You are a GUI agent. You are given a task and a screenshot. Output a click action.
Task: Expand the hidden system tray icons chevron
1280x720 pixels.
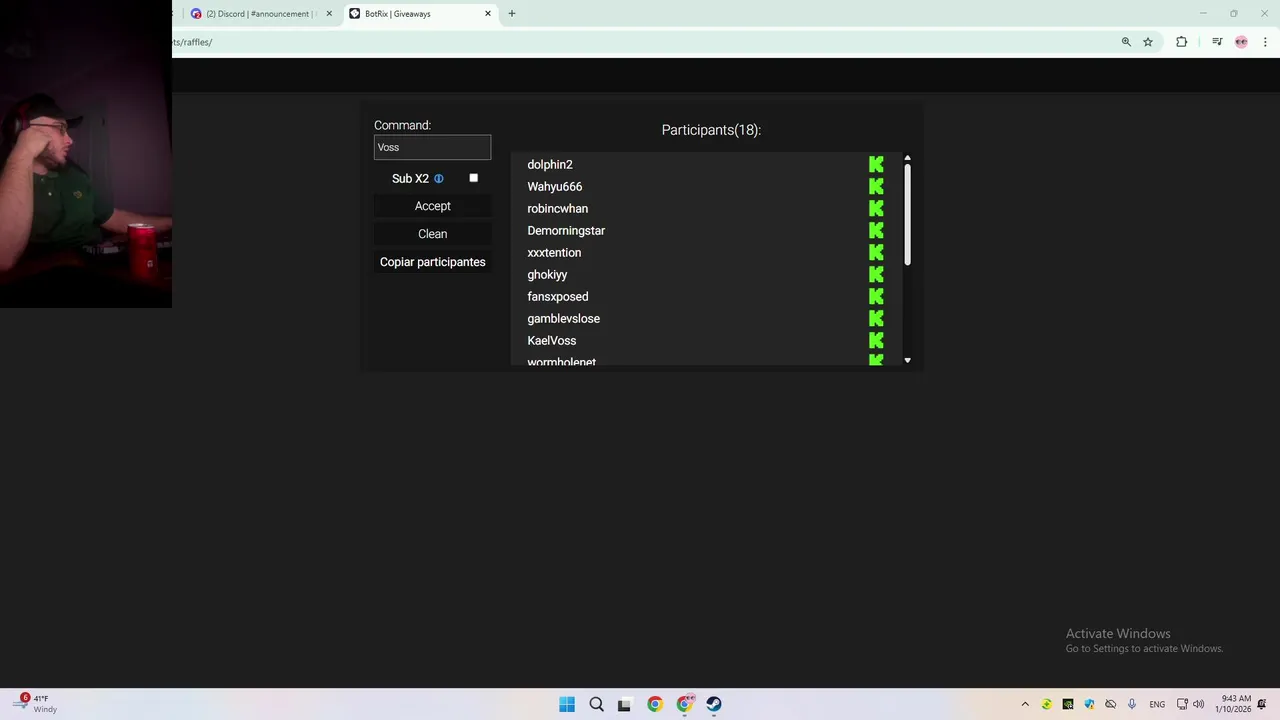coord(1025,704)
